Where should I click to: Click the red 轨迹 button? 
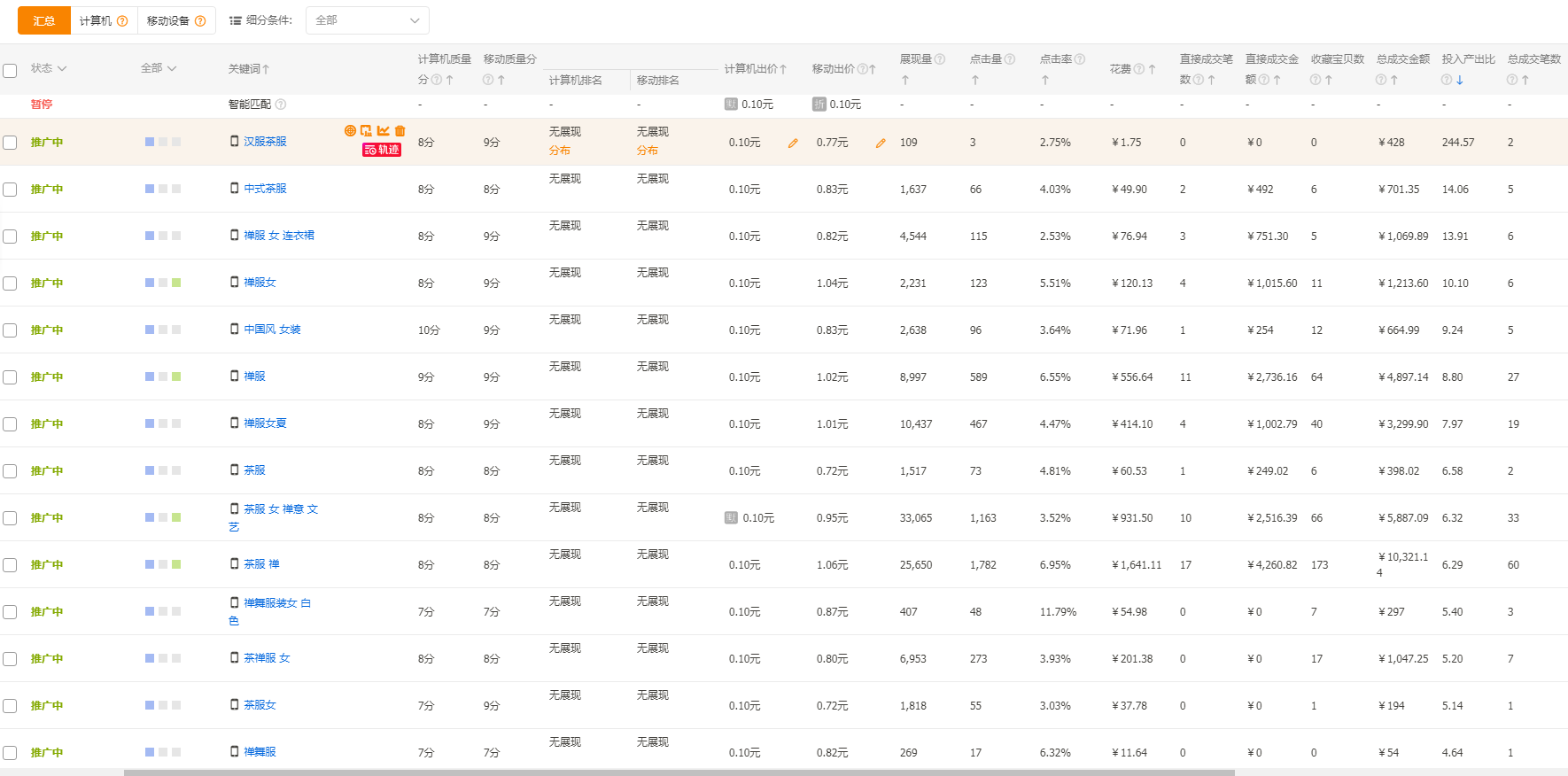click(x=382, y=151)
